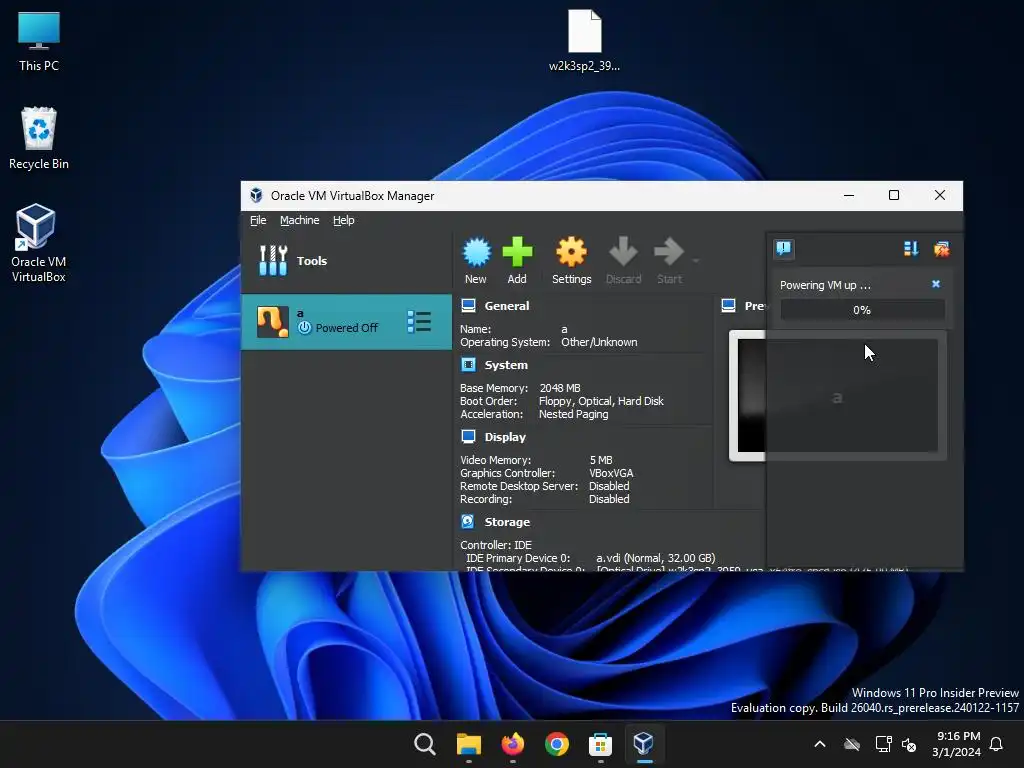Launch Firefox from taskbar
Viewport: 1024px width, 768px height.
coord(513,744)
